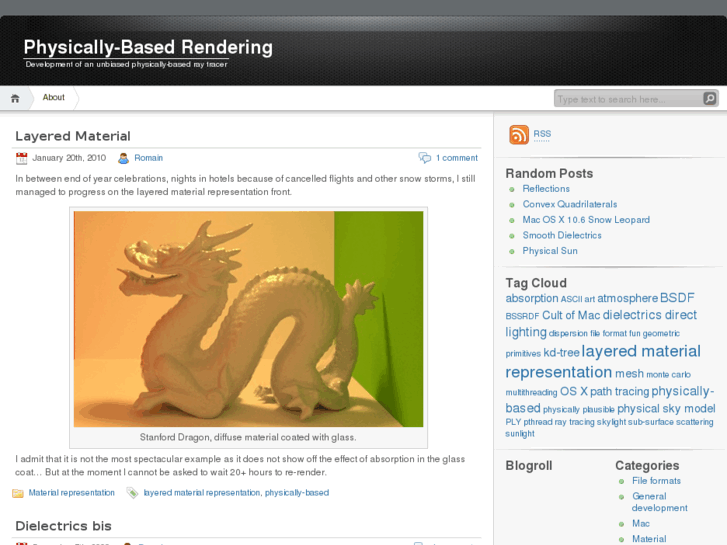Select the BSSRDF tag
The width and height of the screenshot is (727, 545).
pos(522,316)
